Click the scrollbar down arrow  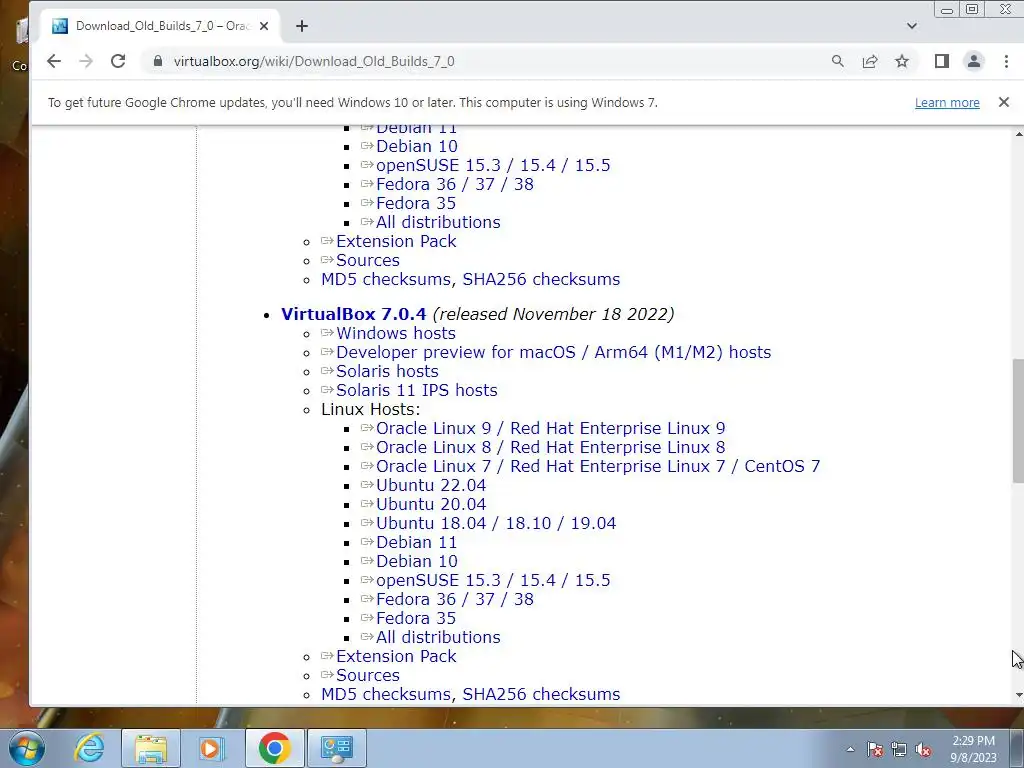pos(1018,696)
